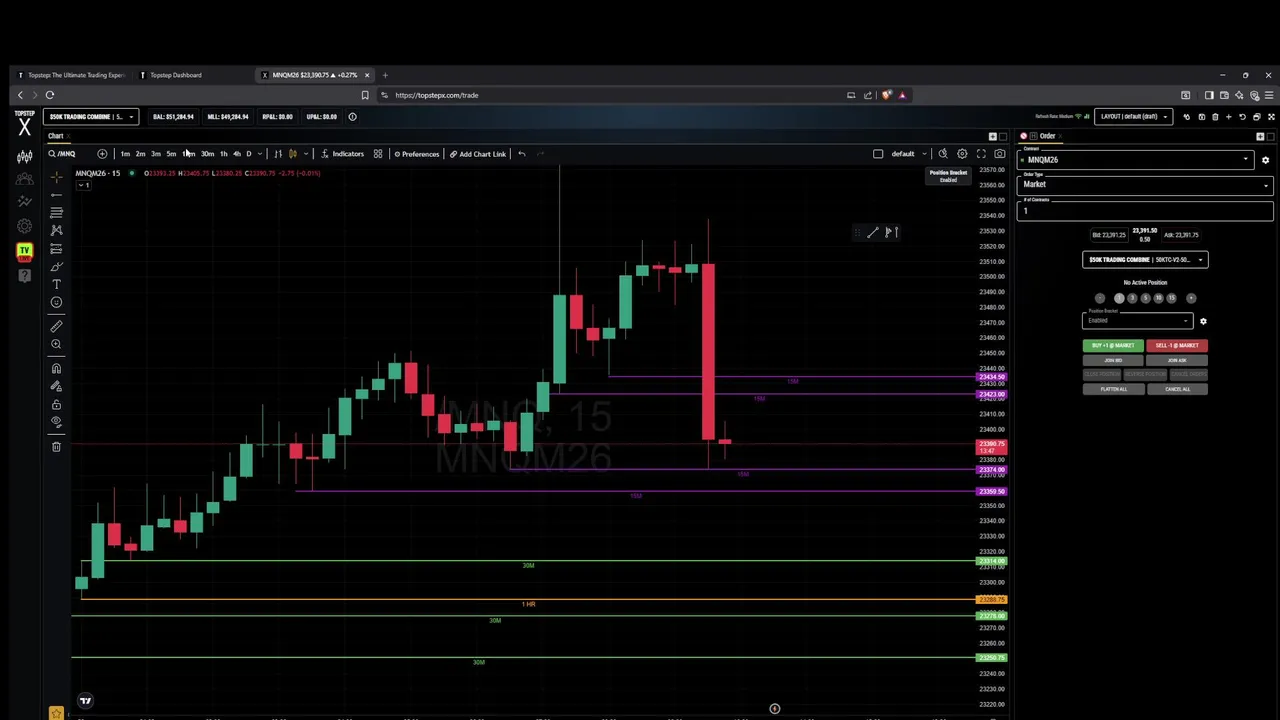1280x720 pixels.
Task: Select the 5m timeframe
Action: [171, 154]
